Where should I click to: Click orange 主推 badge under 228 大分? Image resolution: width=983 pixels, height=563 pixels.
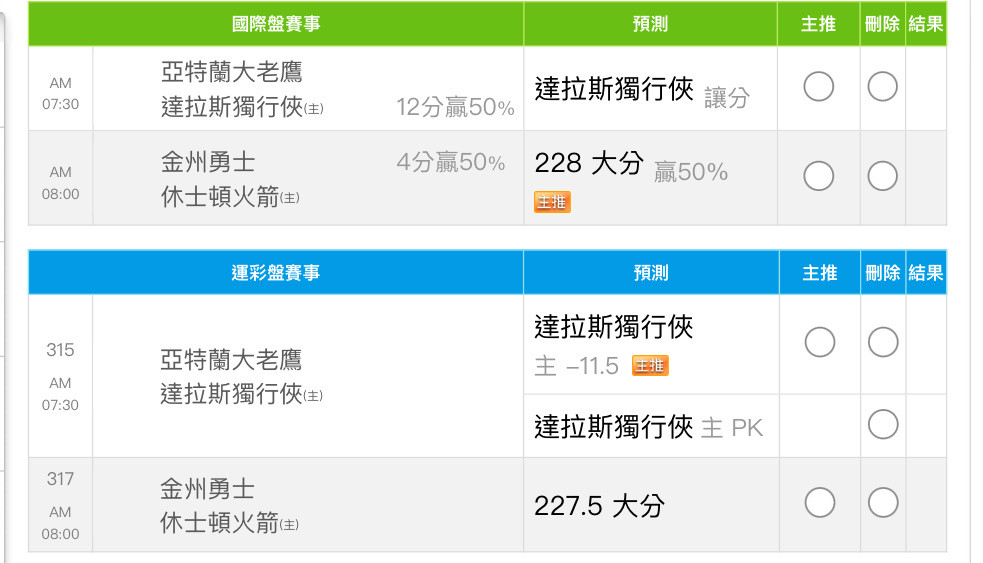coord(552,202)
